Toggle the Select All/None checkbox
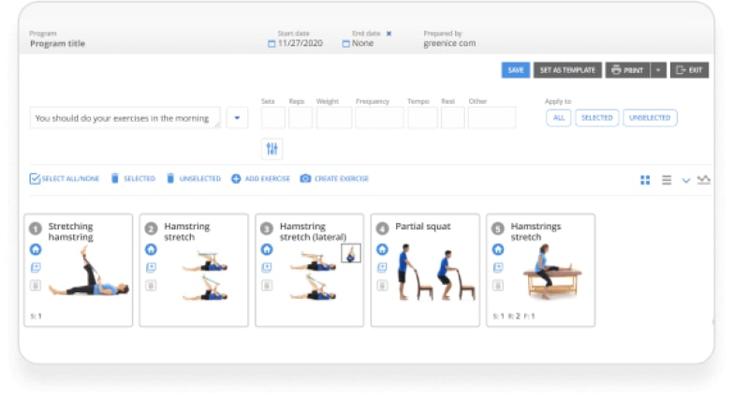This screenshot has height=400, width=733. tap(35, 179)
